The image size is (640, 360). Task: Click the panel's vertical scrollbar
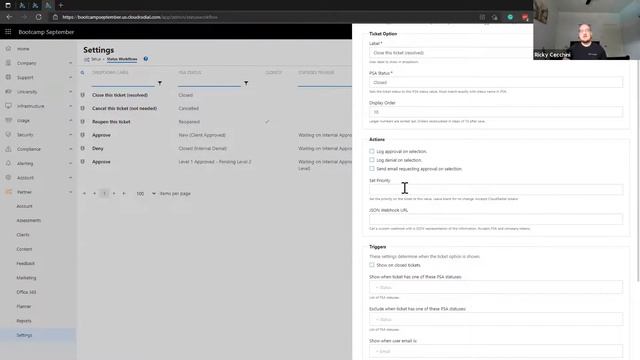coord(638,171)
